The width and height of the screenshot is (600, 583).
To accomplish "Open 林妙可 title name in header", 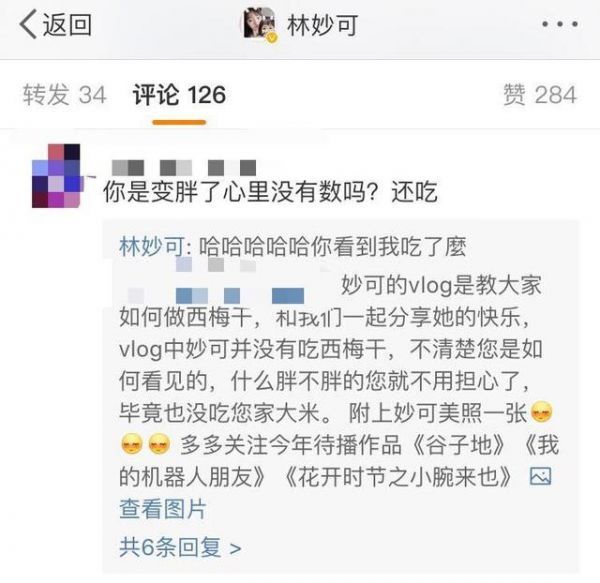I will coord(322,25).
